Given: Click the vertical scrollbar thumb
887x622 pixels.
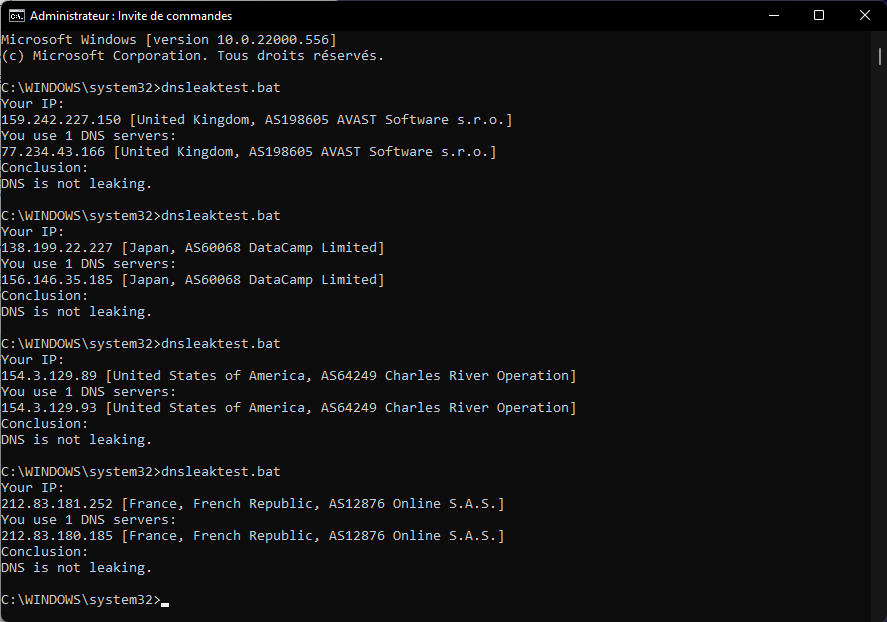Looking at the screenshot, I should (880, 57).
